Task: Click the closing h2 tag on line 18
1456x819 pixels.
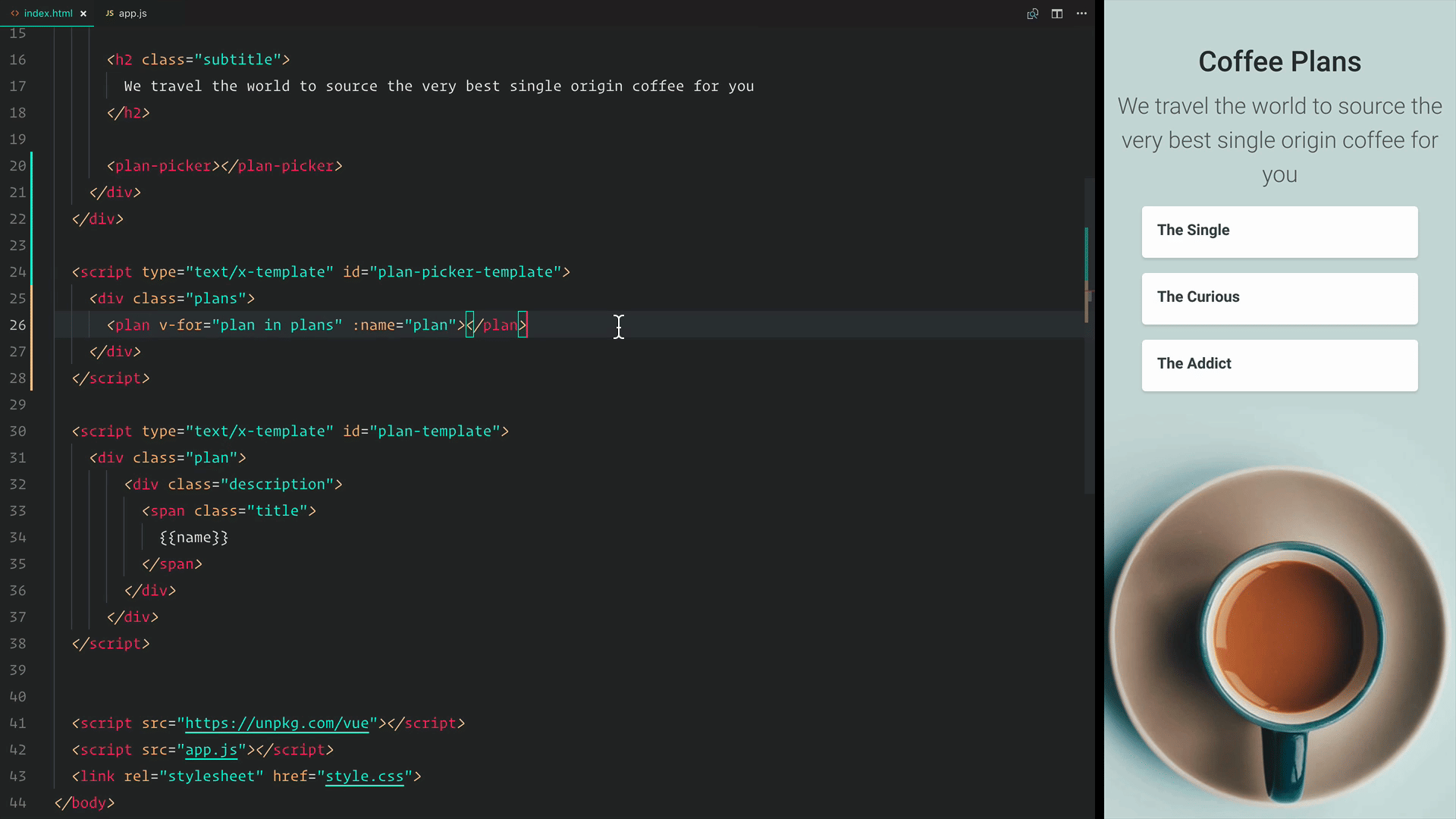Action: click(x=128, y=113)
